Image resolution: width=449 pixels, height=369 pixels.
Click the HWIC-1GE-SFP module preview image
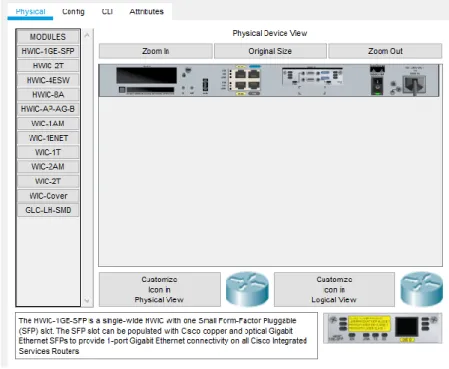(383, 328)
